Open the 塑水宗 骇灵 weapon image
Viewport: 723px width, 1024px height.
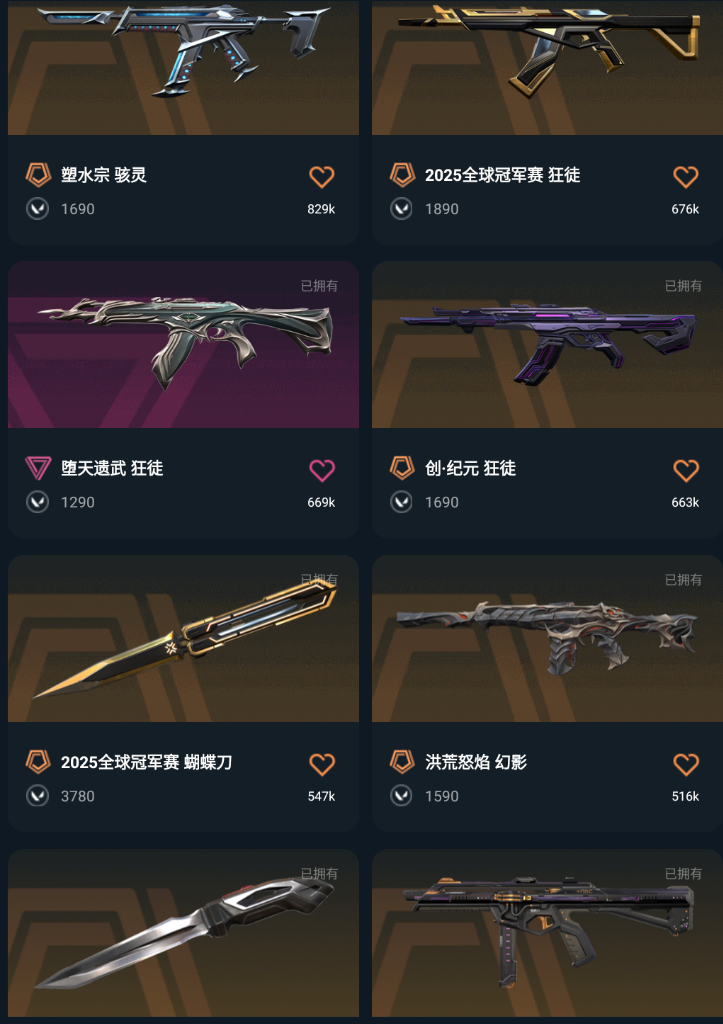pos(183,67)
